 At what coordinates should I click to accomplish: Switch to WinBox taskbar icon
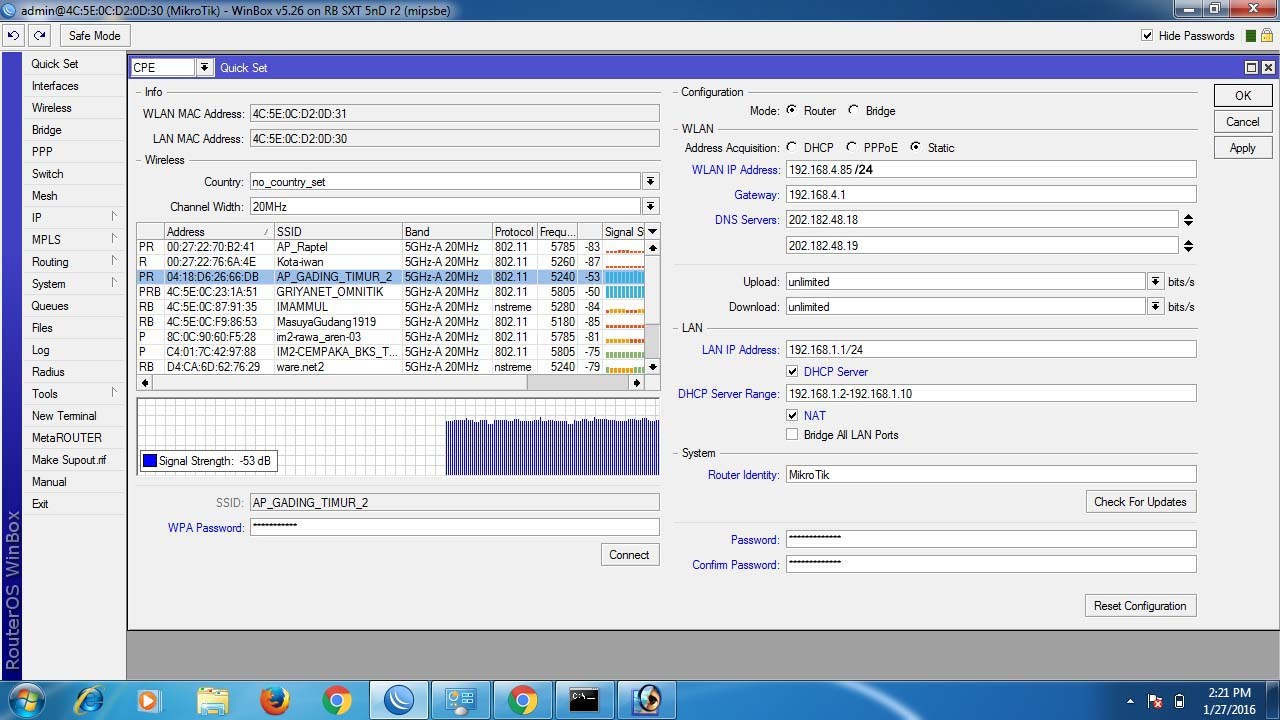click(399, 700)
